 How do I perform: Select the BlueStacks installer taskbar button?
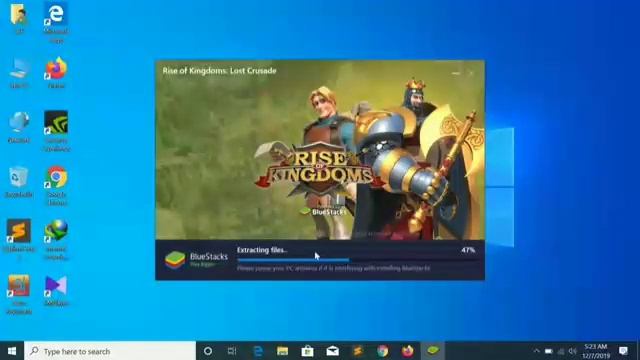pyautogui.click(x=433, y=351)
